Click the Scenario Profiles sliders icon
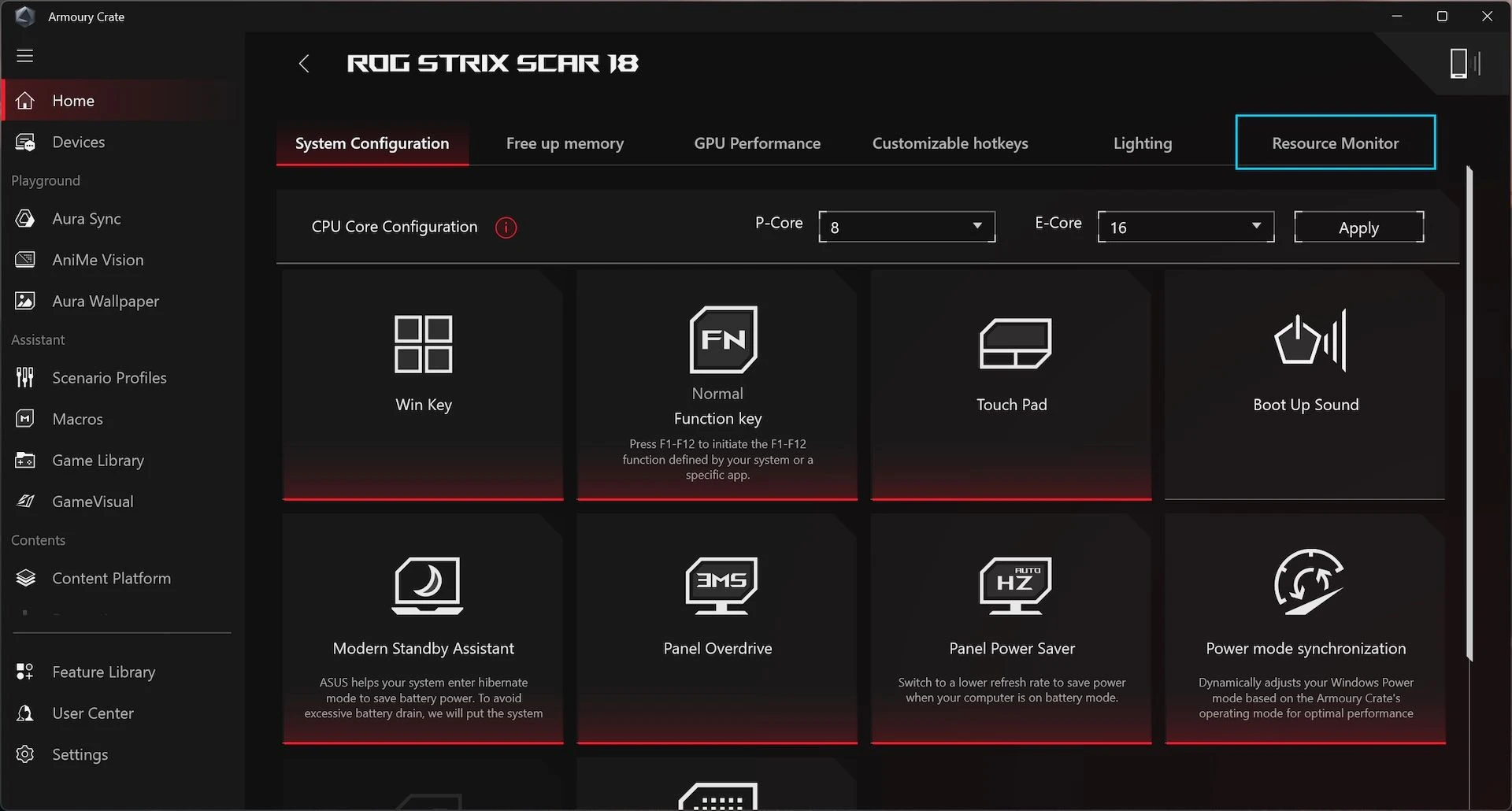The image size is (1512, 811). (25, 378)
